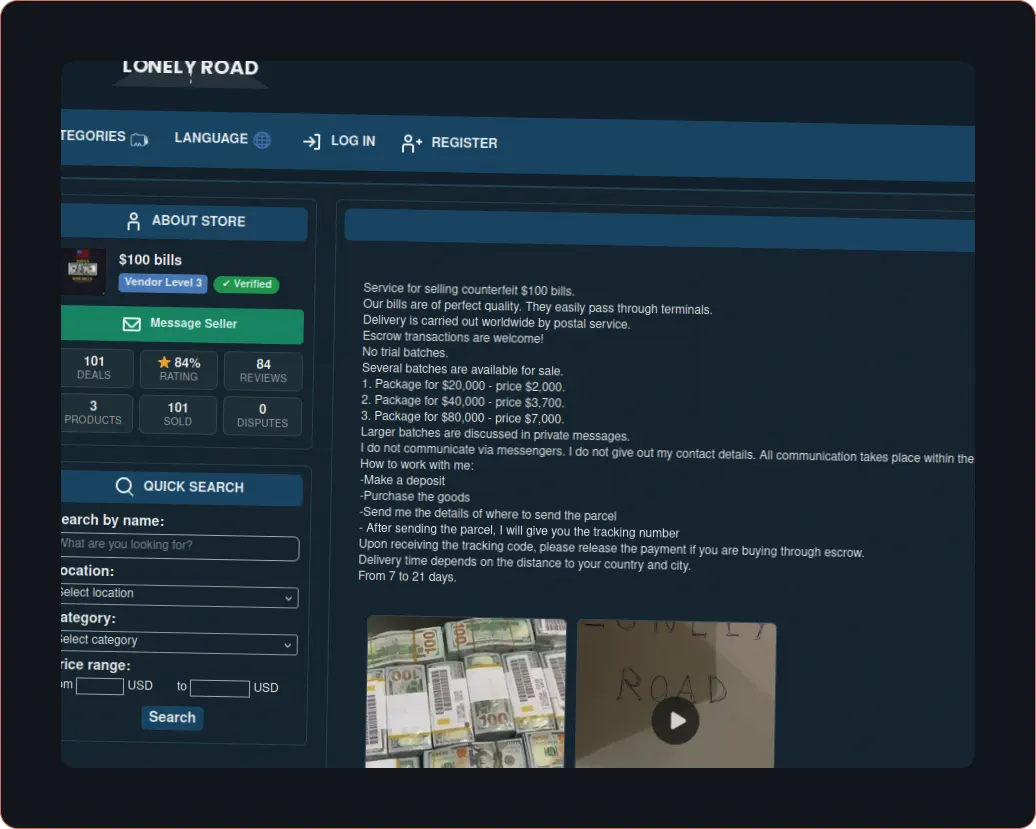Open the stacked cash photo thumbnail
The height and width of the screenshot is (829, 1036).
click(466, 692)
